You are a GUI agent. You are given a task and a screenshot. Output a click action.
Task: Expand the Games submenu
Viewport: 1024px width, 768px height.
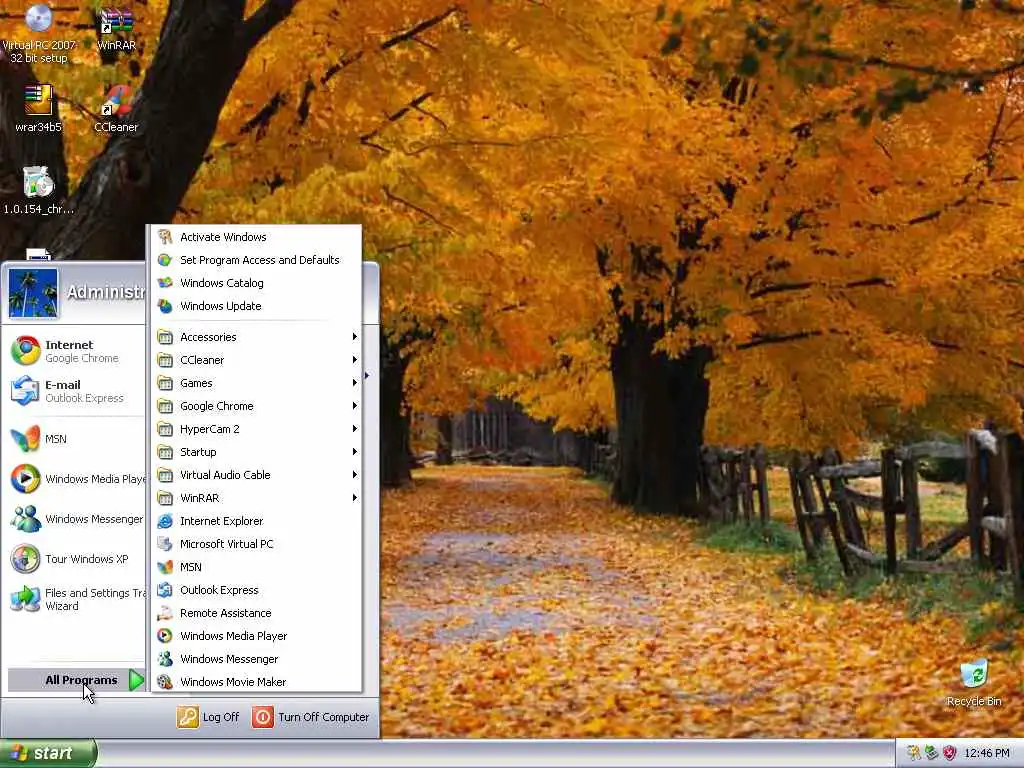[257, 383]
